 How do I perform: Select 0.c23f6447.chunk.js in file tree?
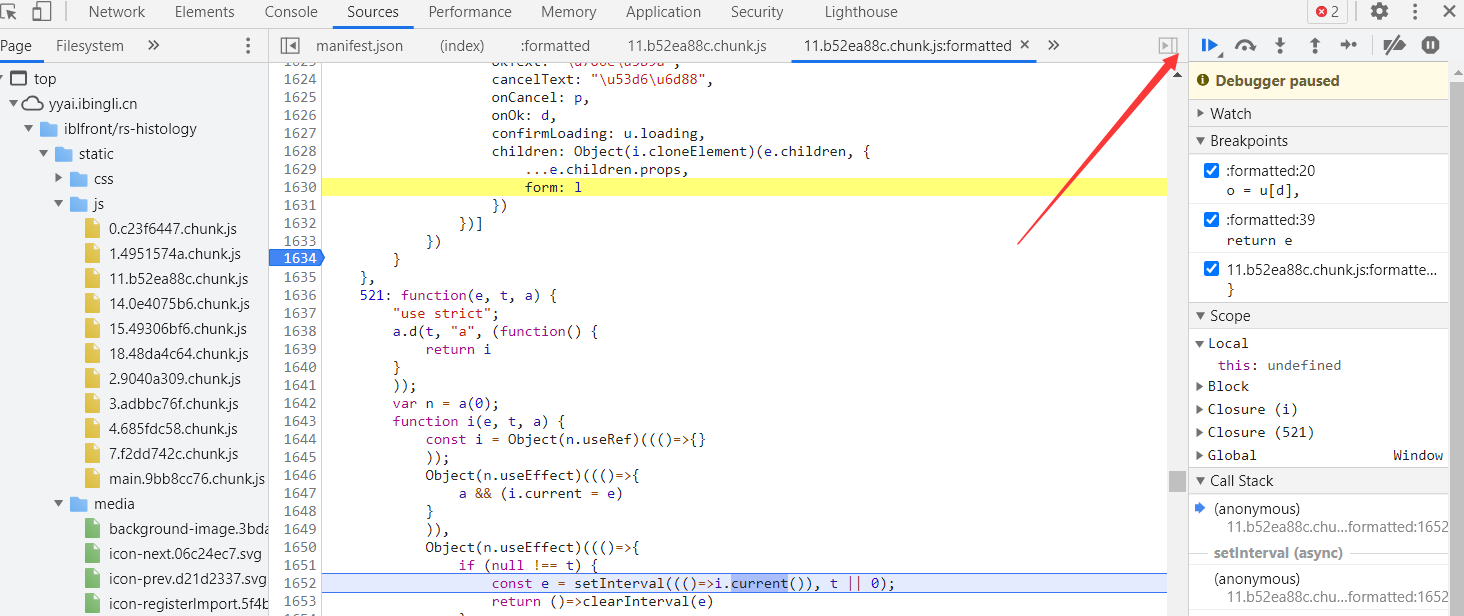click(172, 229)
